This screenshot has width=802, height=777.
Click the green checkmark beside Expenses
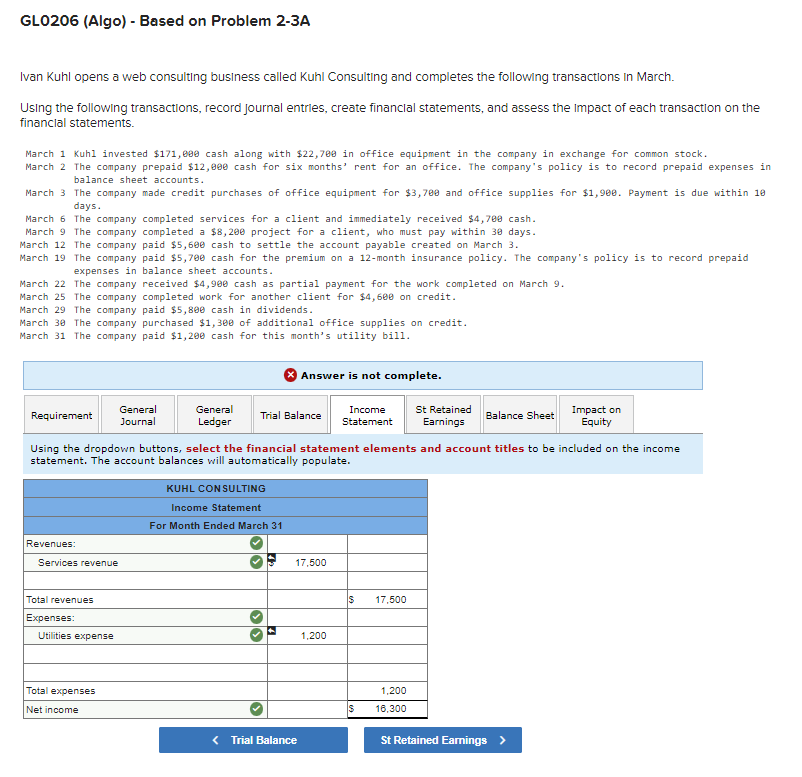click(x=256, y=617)
